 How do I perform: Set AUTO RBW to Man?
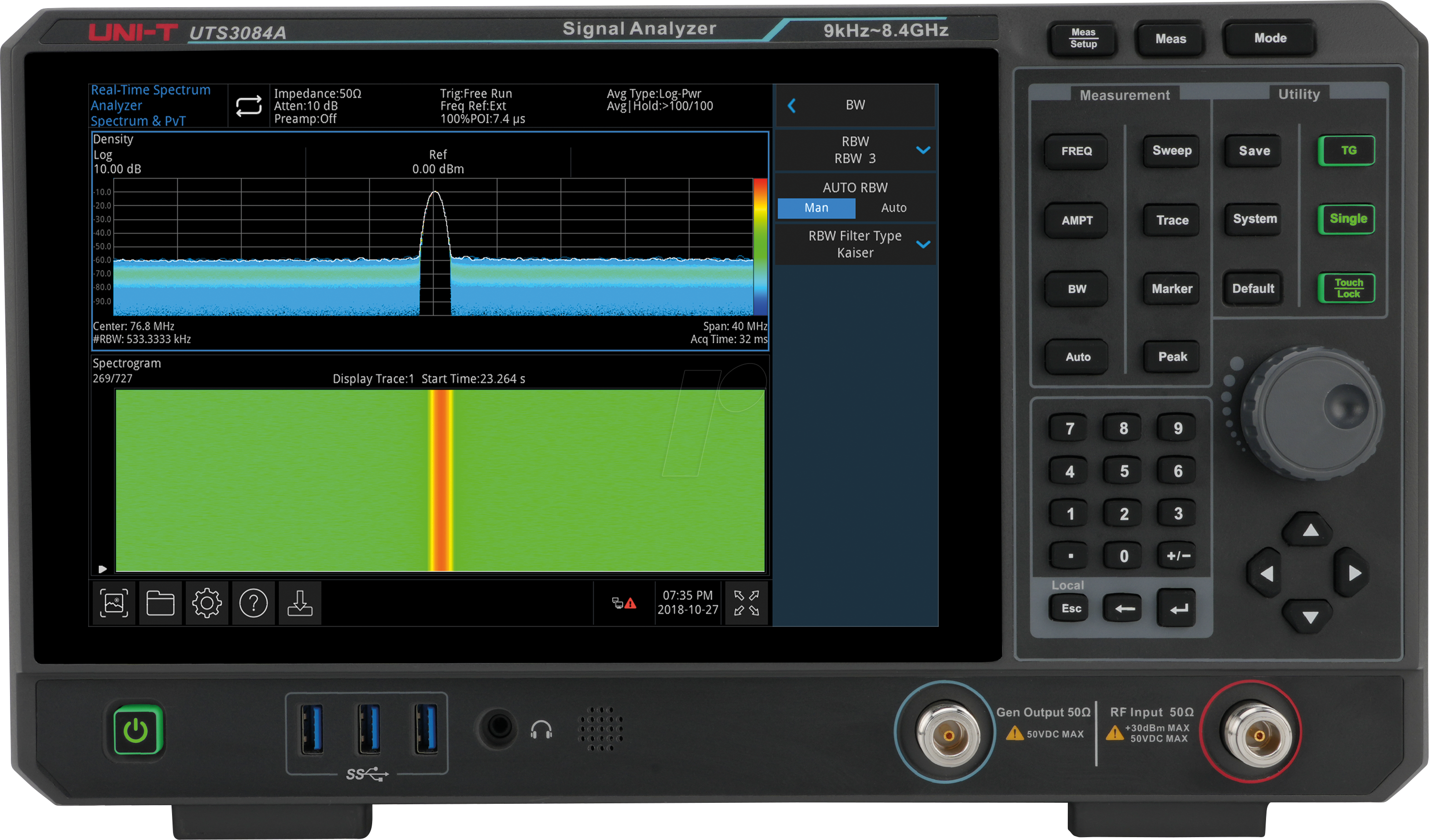816,208
